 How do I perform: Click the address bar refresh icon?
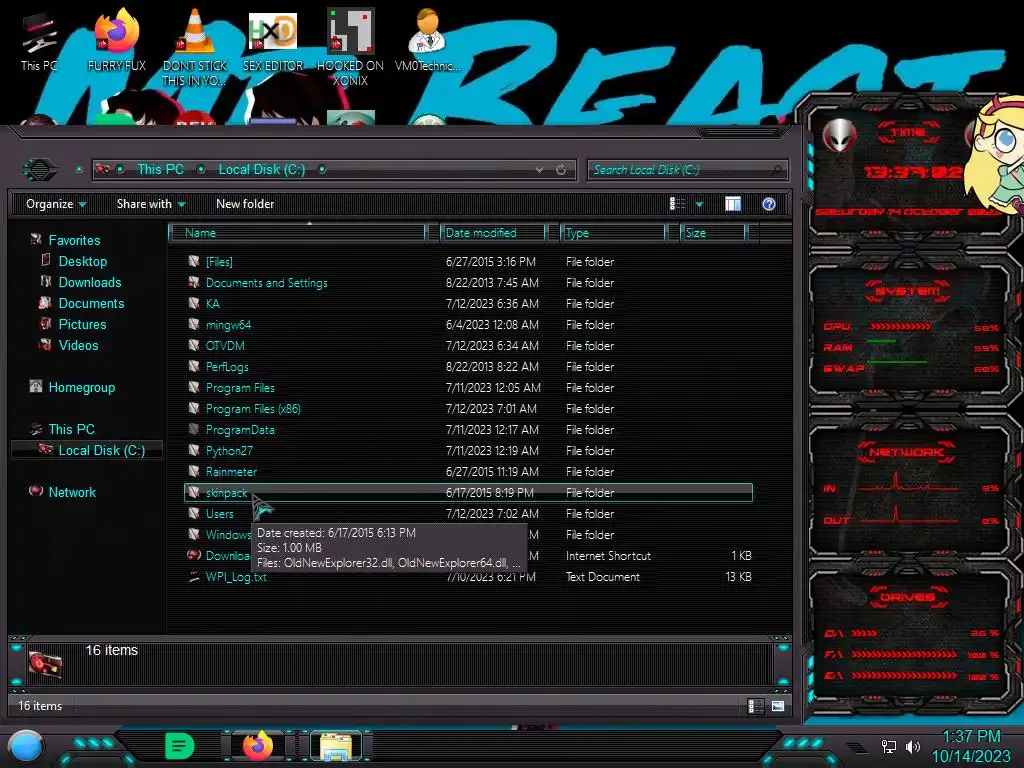[561, 170]
